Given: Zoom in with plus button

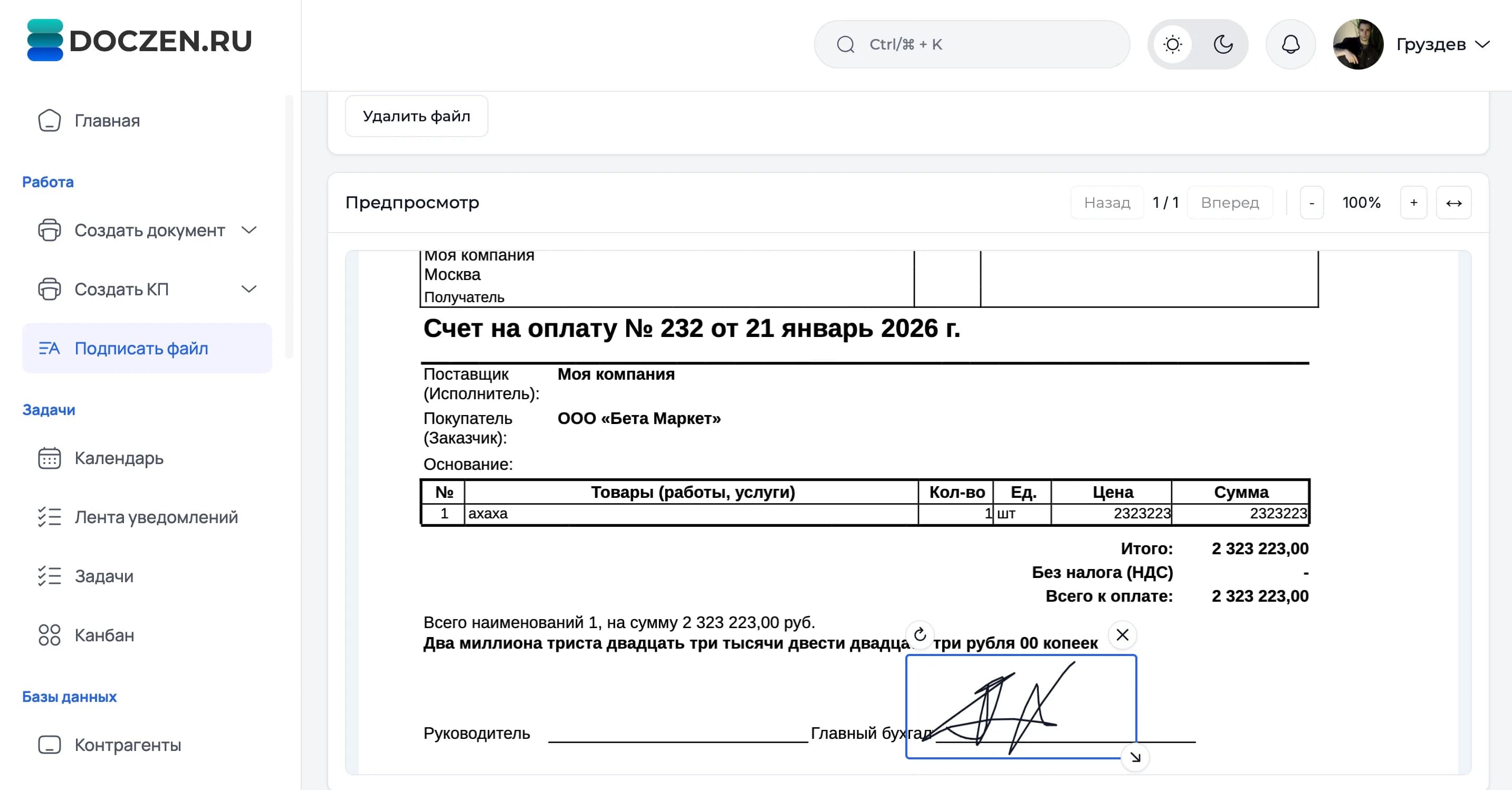Looking at the screenshot, I should click(1413, 203).
